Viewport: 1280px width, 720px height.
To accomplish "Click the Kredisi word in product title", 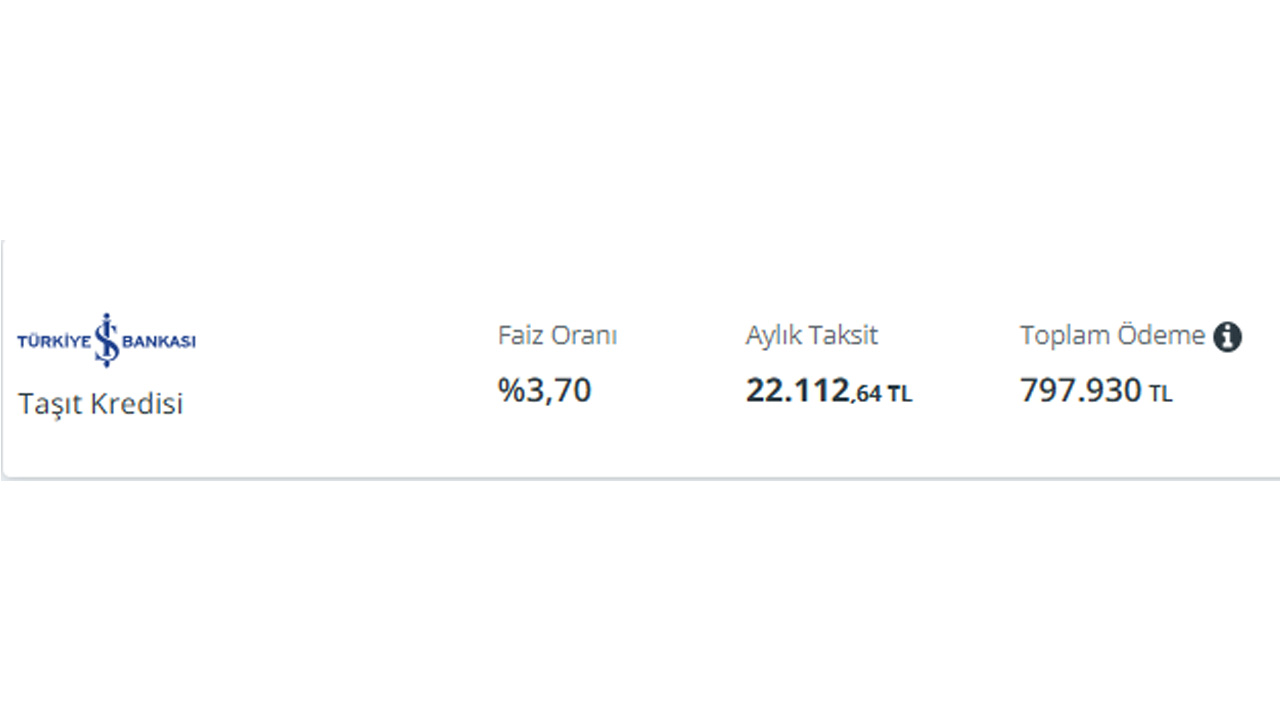I will coord(138,405).
